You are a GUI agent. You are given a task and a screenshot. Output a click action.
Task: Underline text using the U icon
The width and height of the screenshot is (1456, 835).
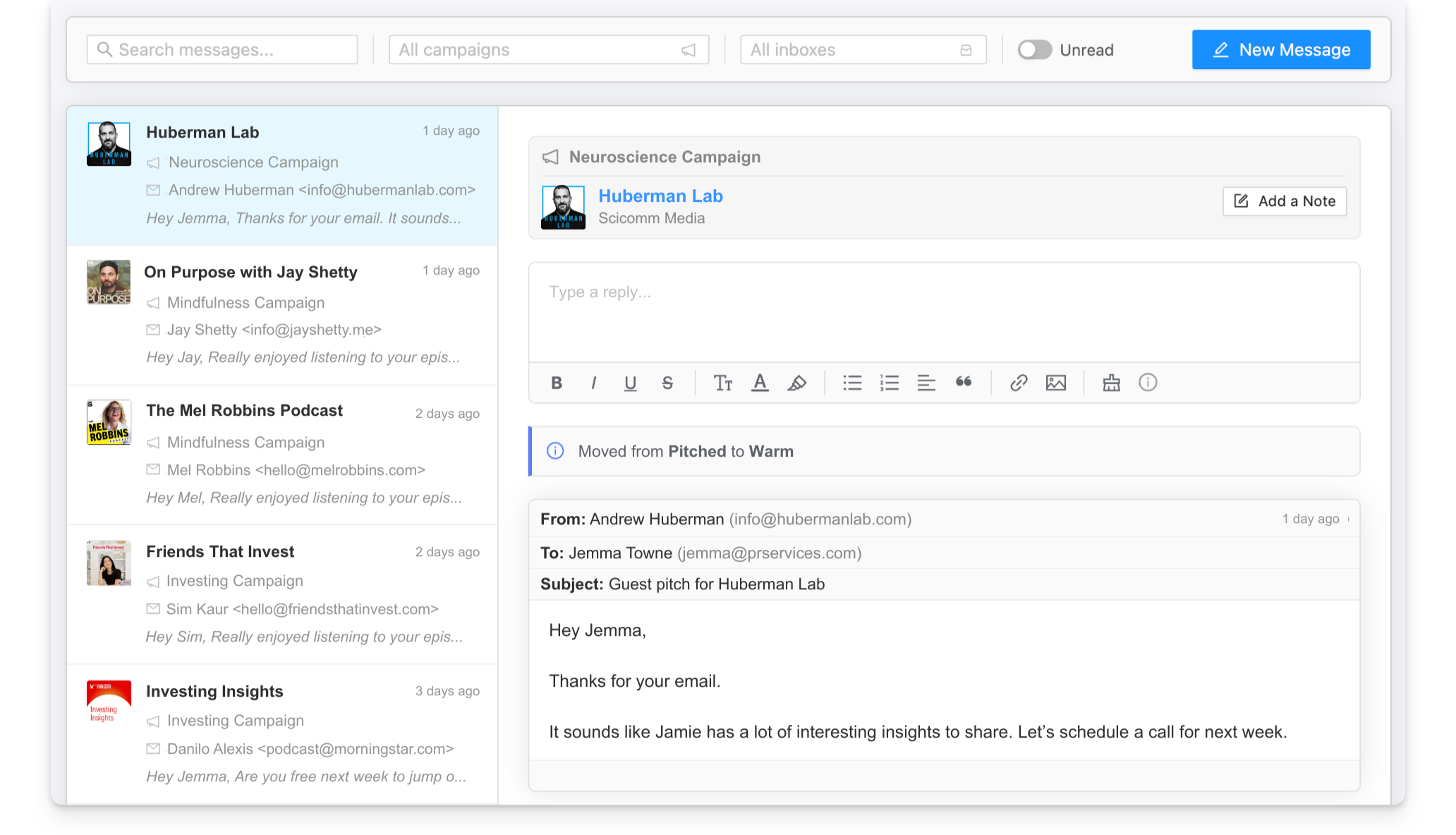pyautogui.click(x=630, y=383)
